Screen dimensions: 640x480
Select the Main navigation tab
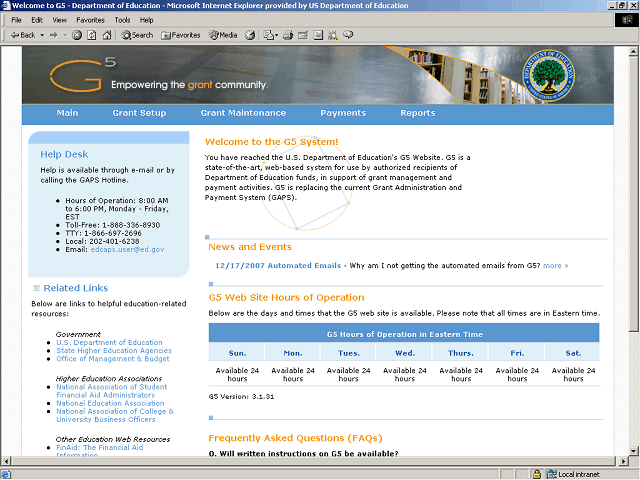point(67,113)
